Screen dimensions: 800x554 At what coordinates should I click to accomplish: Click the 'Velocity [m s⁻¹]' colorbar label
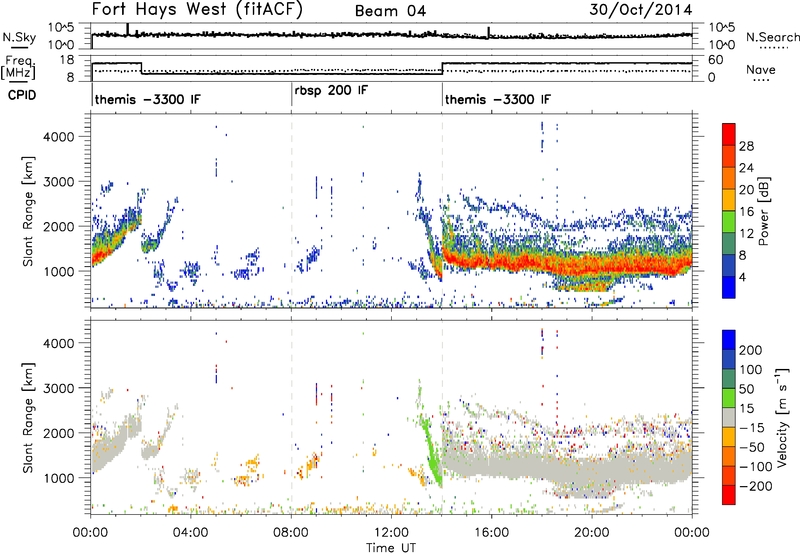(783, 417)
